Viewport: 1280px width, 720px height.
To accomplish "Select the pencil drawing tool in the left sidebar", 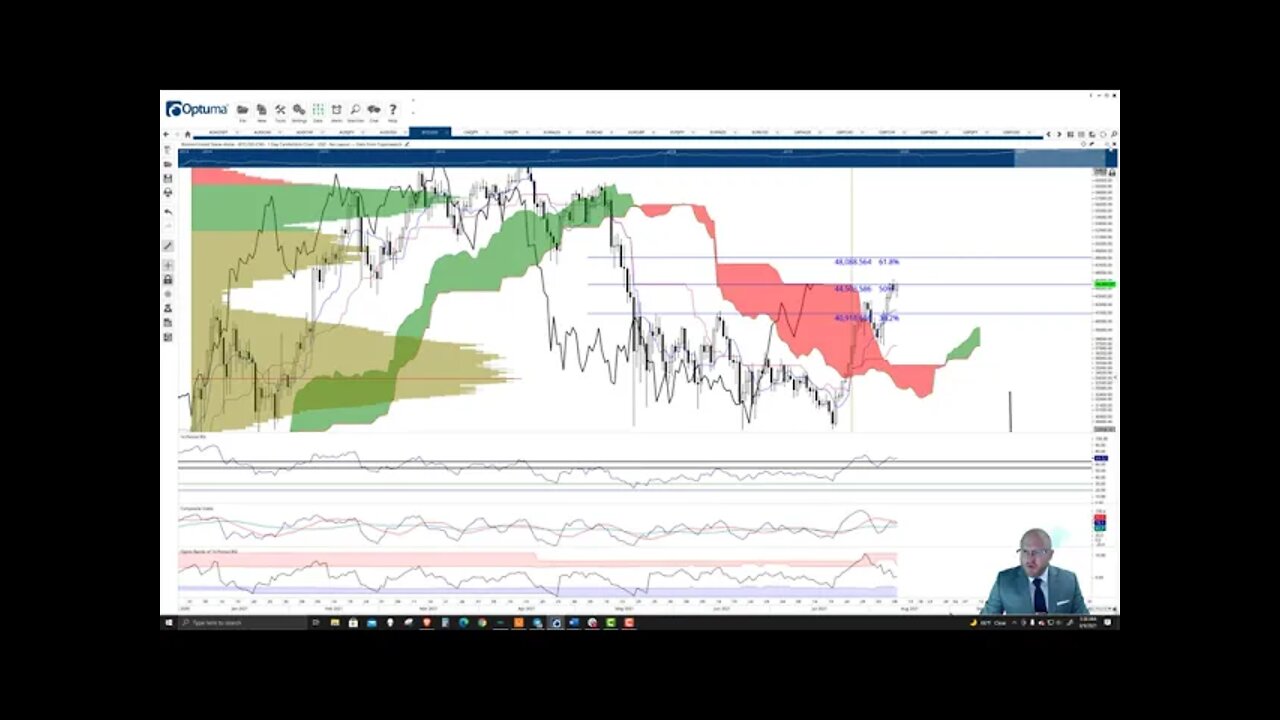I will [x=167, y=246].
